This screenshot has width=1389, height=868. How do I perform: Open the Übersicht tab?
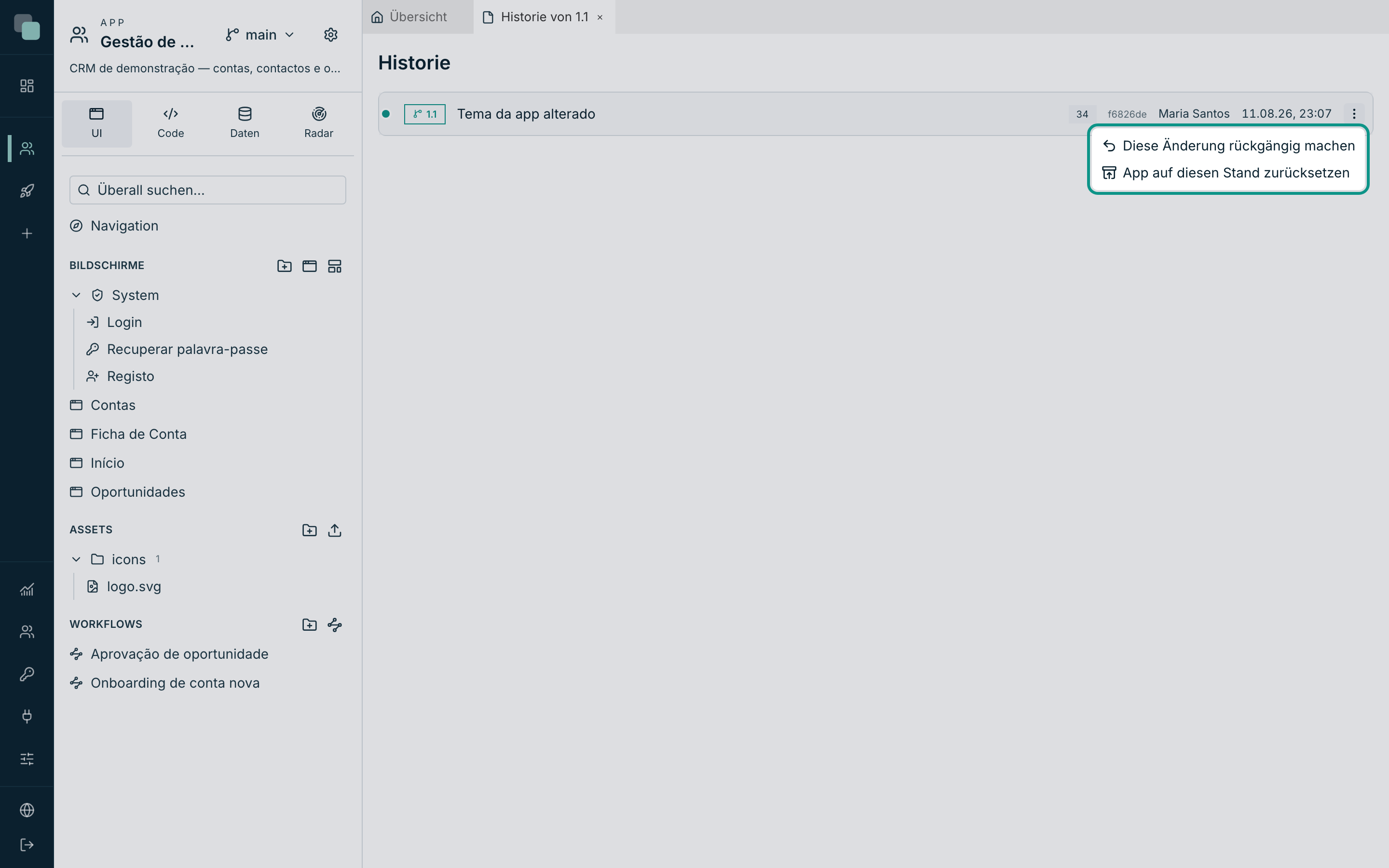(418, 17)
